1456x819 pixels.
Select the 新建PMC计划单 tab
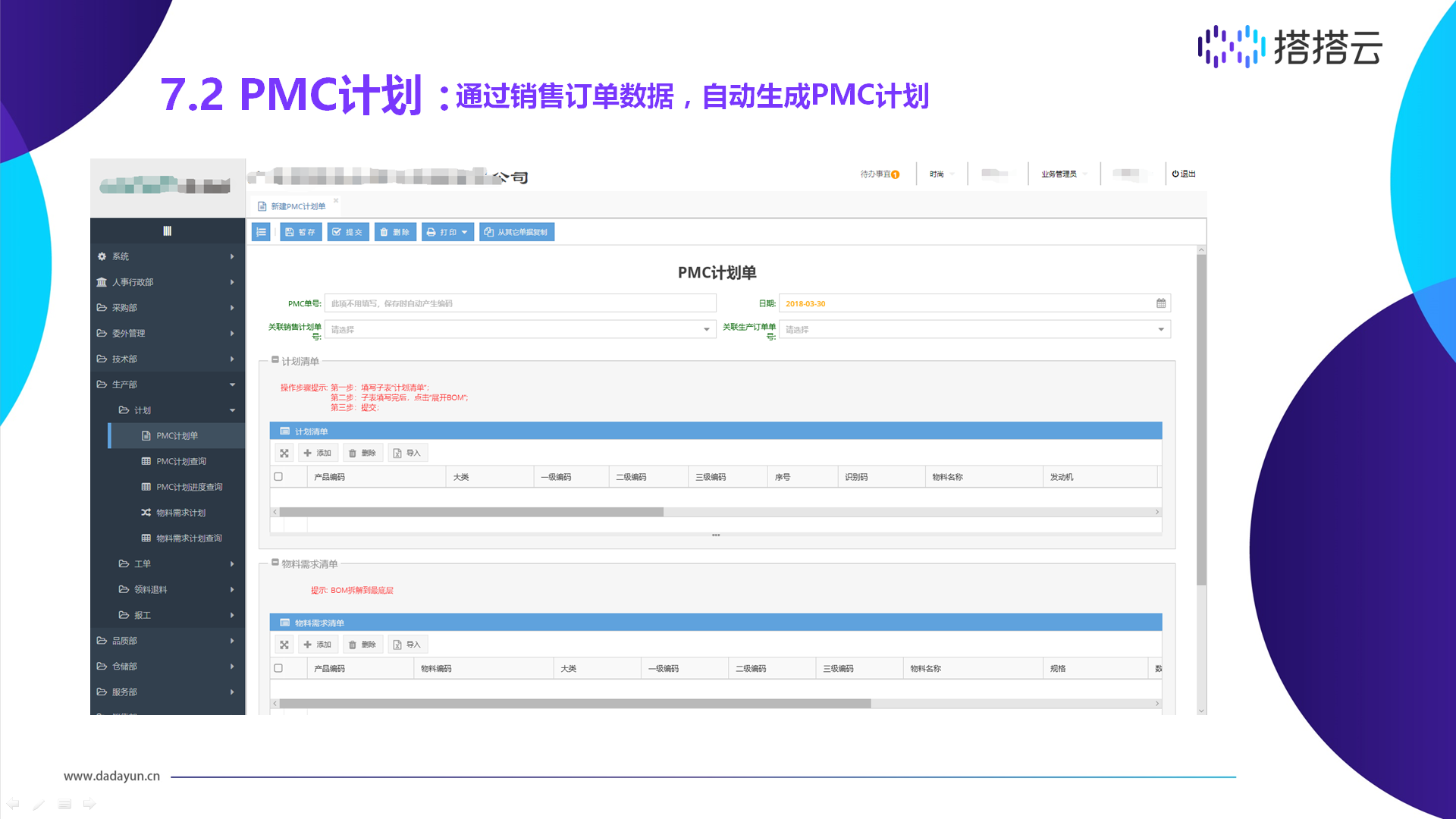click(x=297, y=206)
